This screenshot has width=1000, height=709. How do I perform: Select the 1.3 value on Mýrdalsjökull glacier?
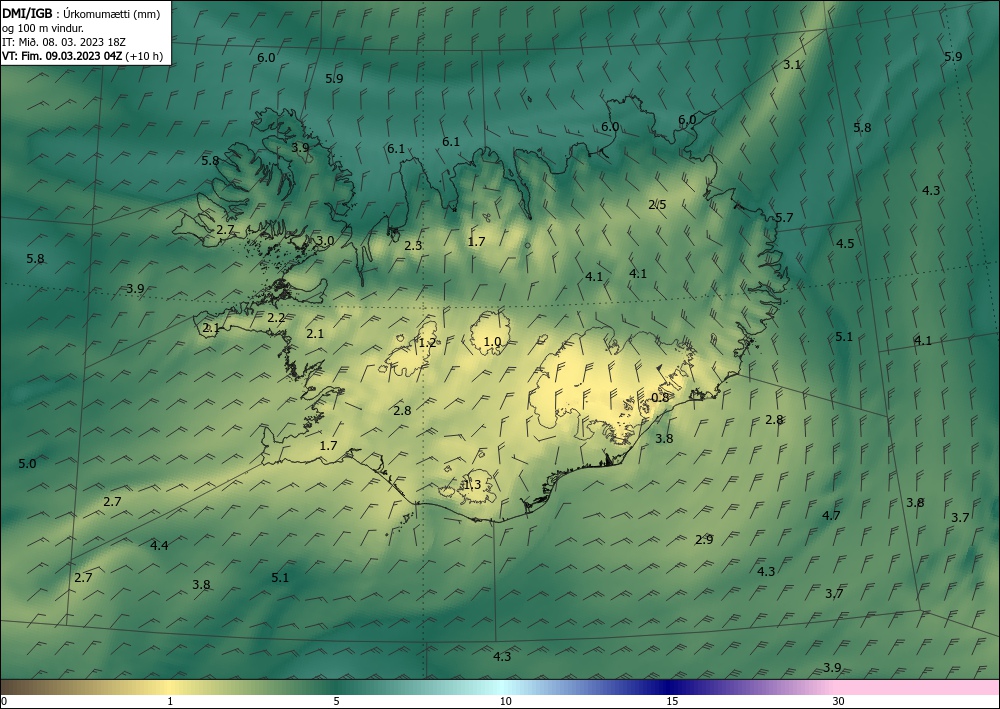point(471,485)
